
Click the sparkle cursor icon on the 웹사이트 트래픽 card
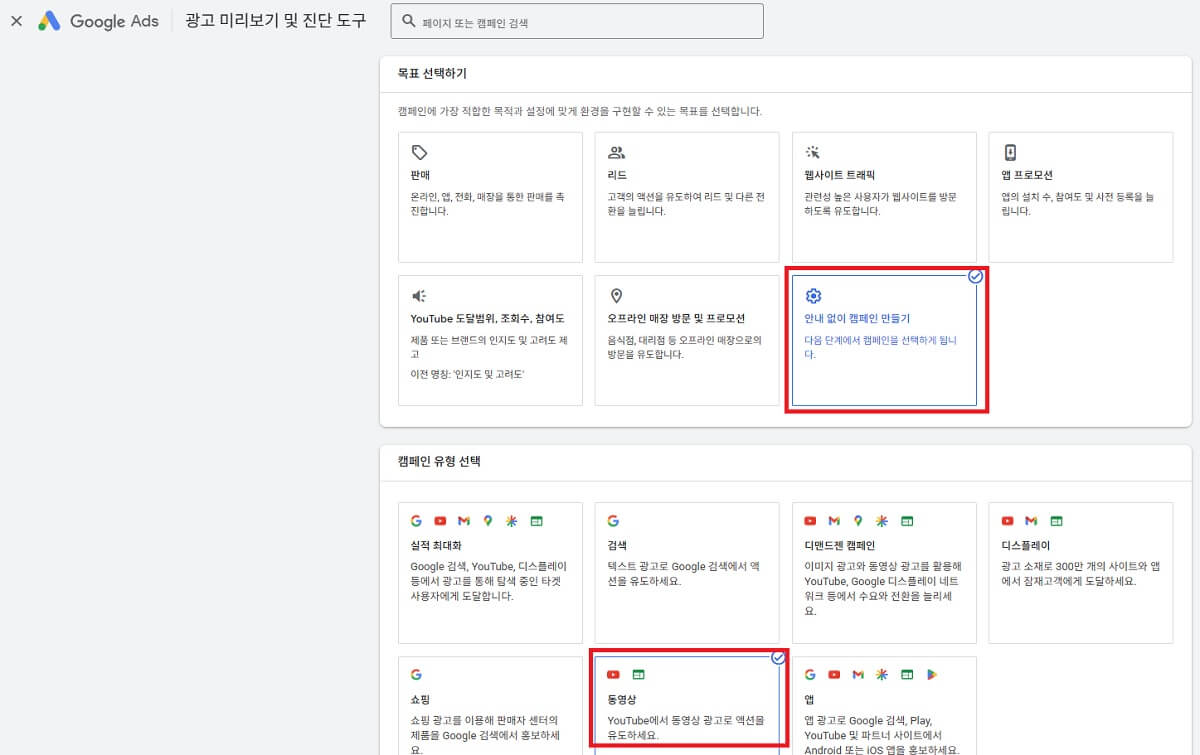pos(813,152)
